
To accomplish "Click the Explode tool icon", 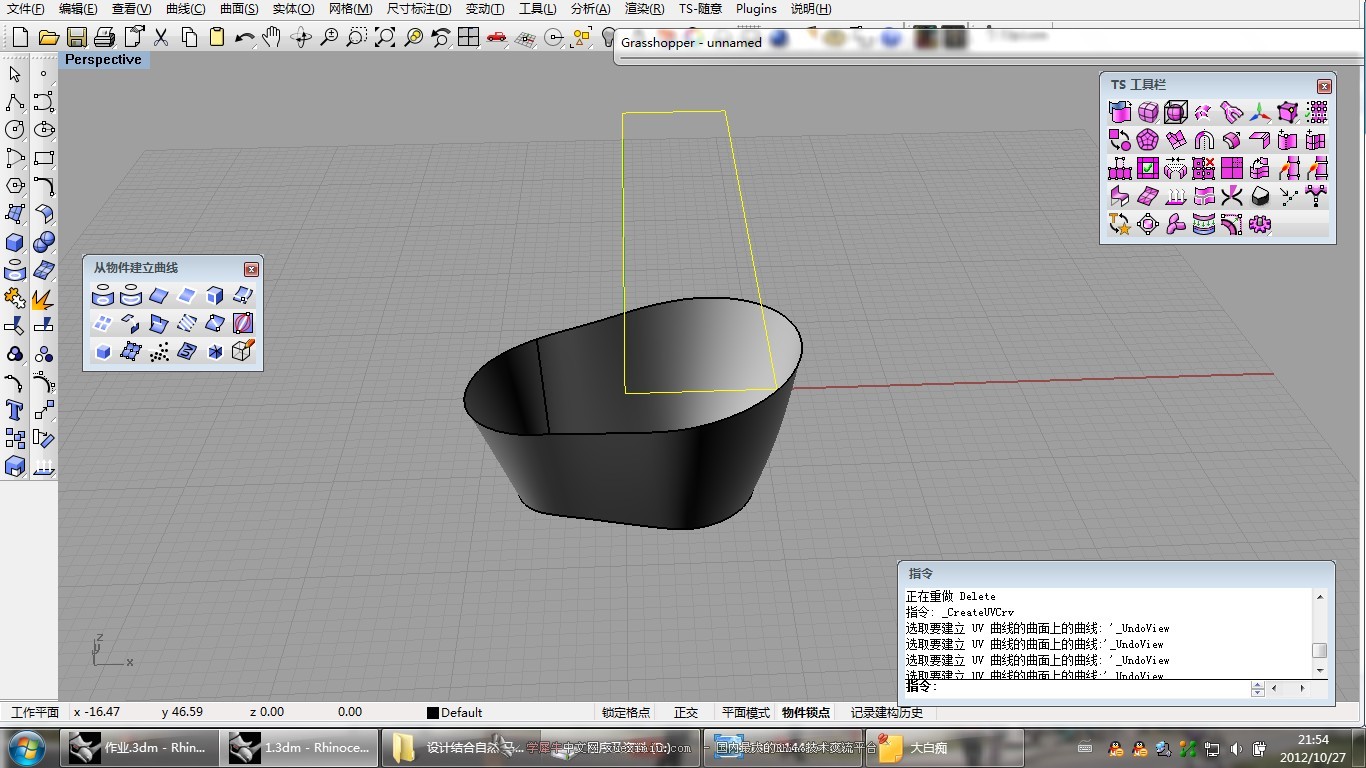I will pyautogui.click(x=43, y=298).
